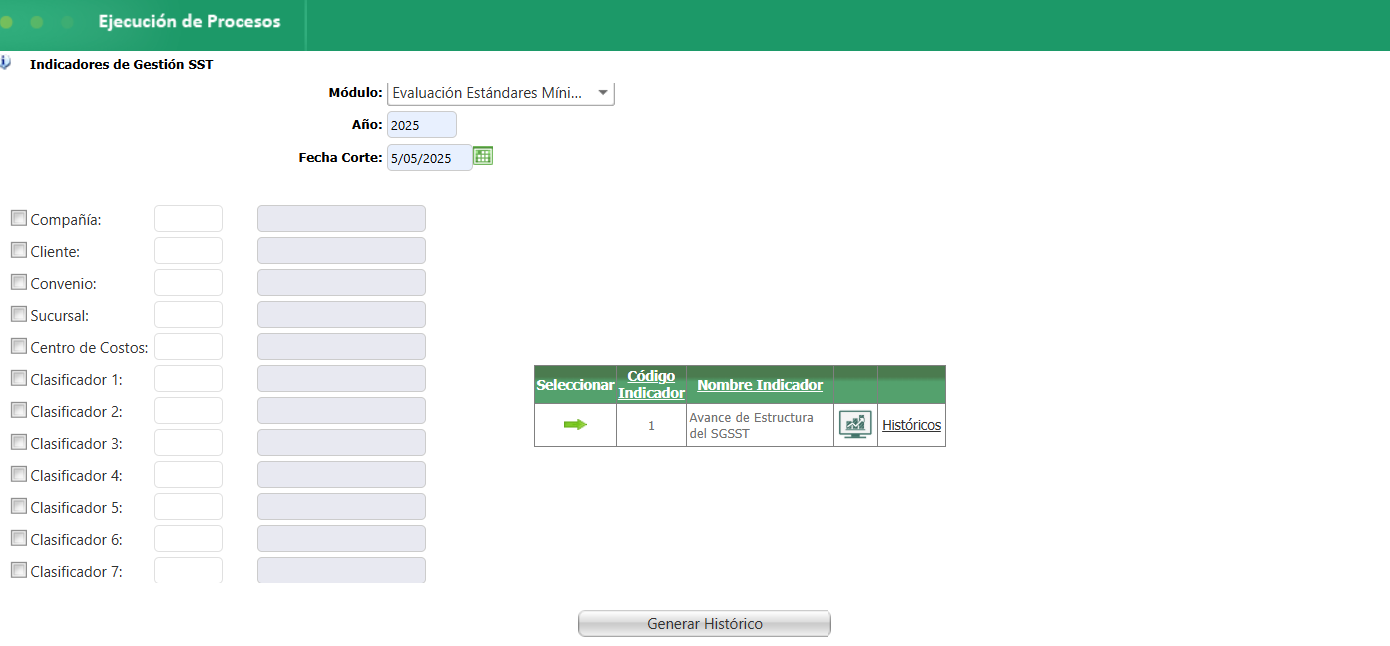Click the Clasificador 4 code input box
The width and height of the screenshot is (1390, 646).
pos(188,475)
